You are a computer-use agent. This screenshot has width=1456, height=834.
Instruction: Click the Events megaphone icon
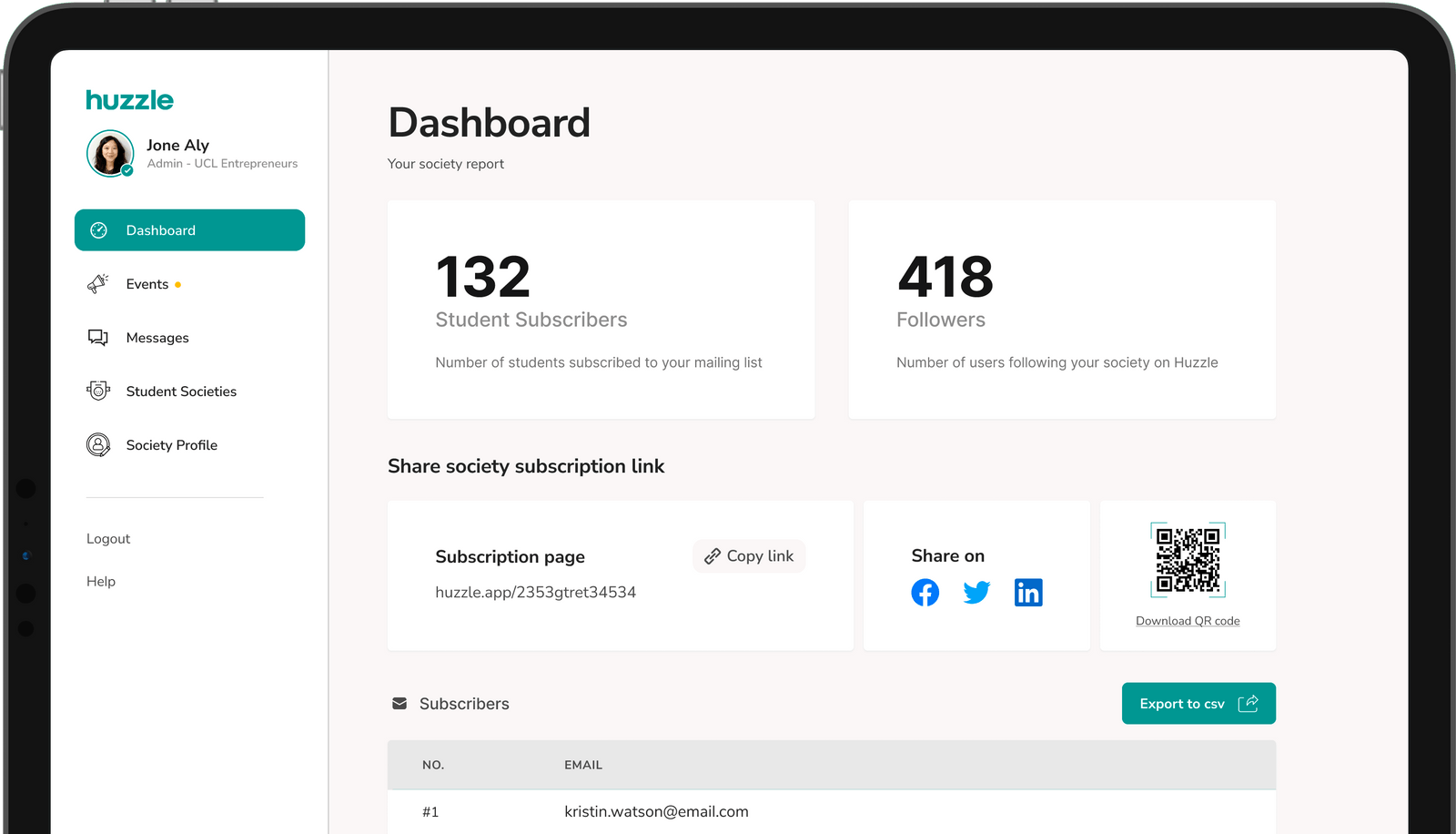coord(97,284)
